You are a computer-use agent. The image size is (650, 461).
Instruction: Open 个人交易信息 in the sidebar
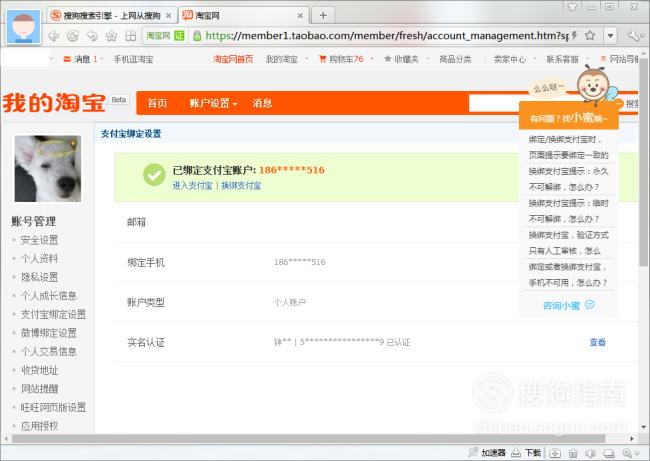tap(49, 352)
